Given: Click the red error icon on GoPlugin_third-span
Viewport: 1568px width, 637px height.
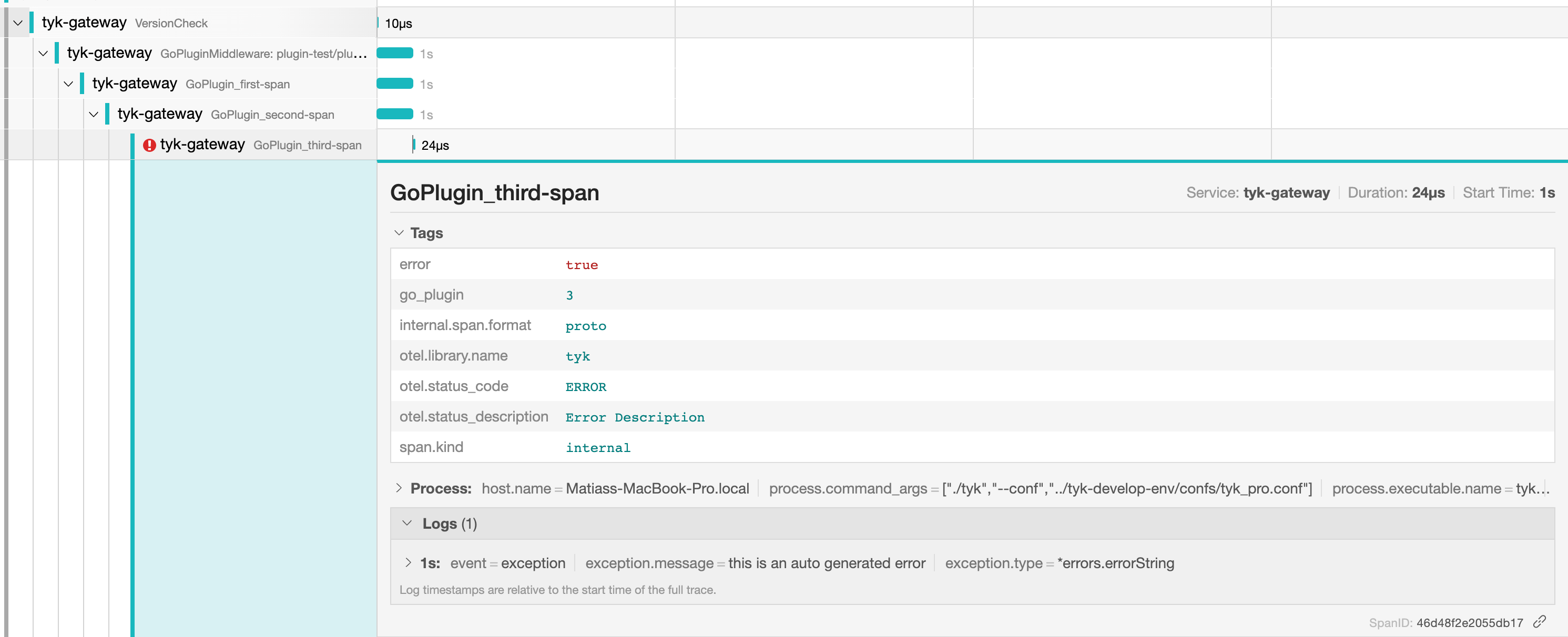Looking at the screenshot, I should point(150,145).
